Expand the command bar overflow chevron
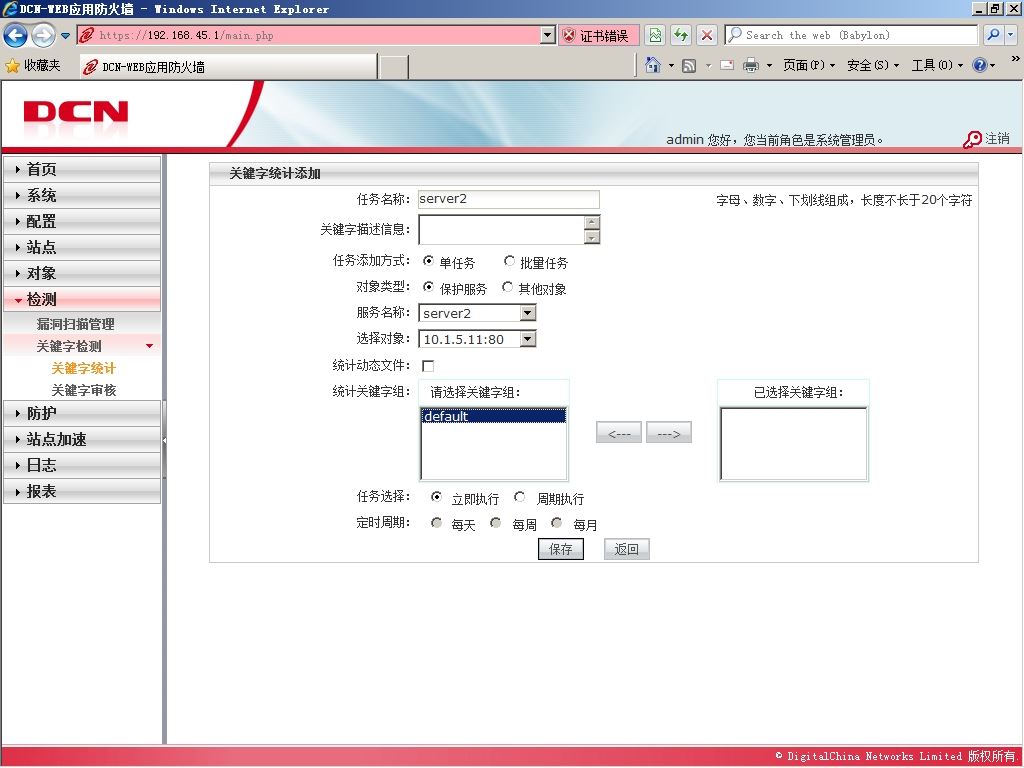 tap(1016, 59)
